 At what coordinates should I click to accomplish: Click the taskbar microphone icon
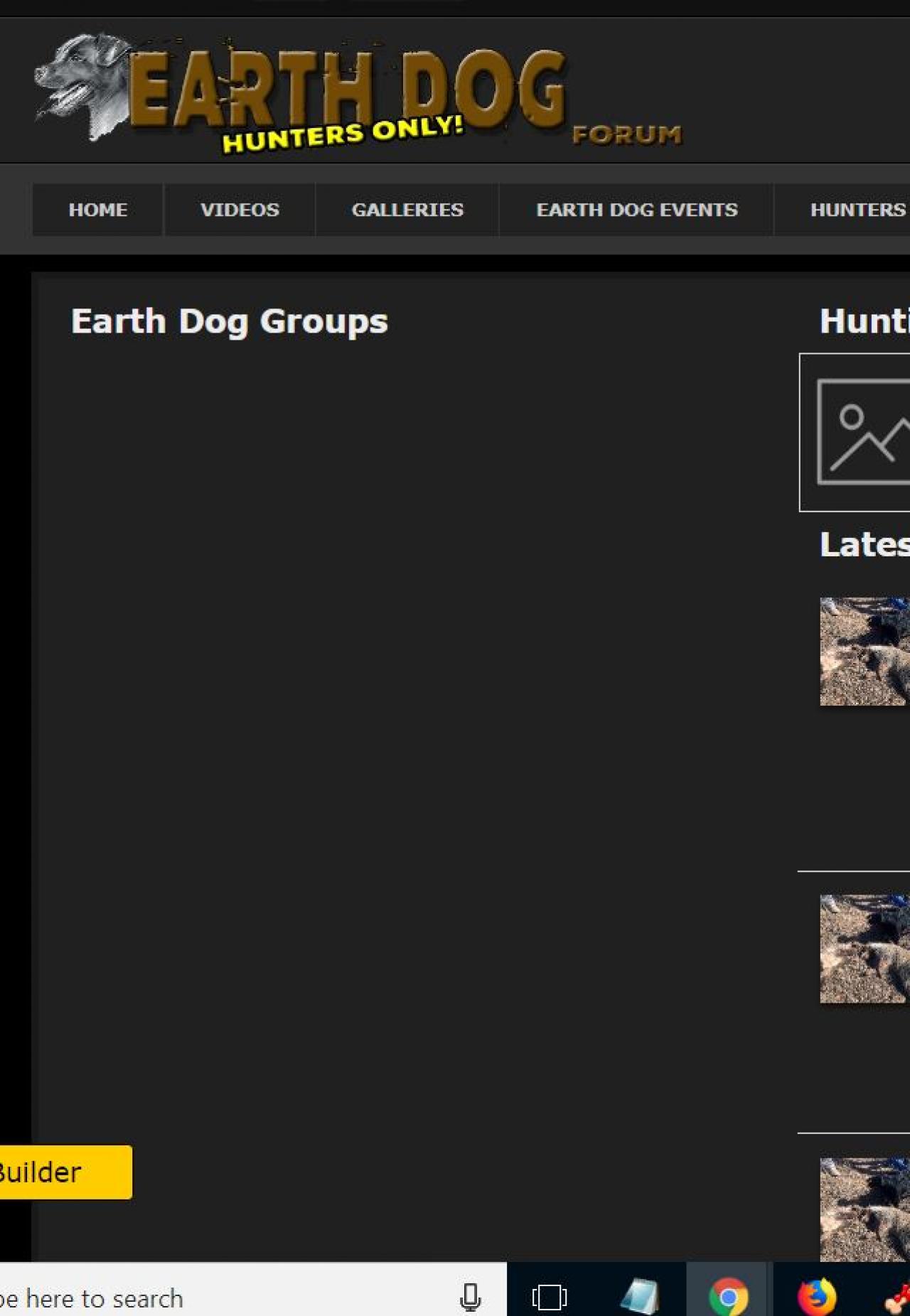(x=470, y=1298)
